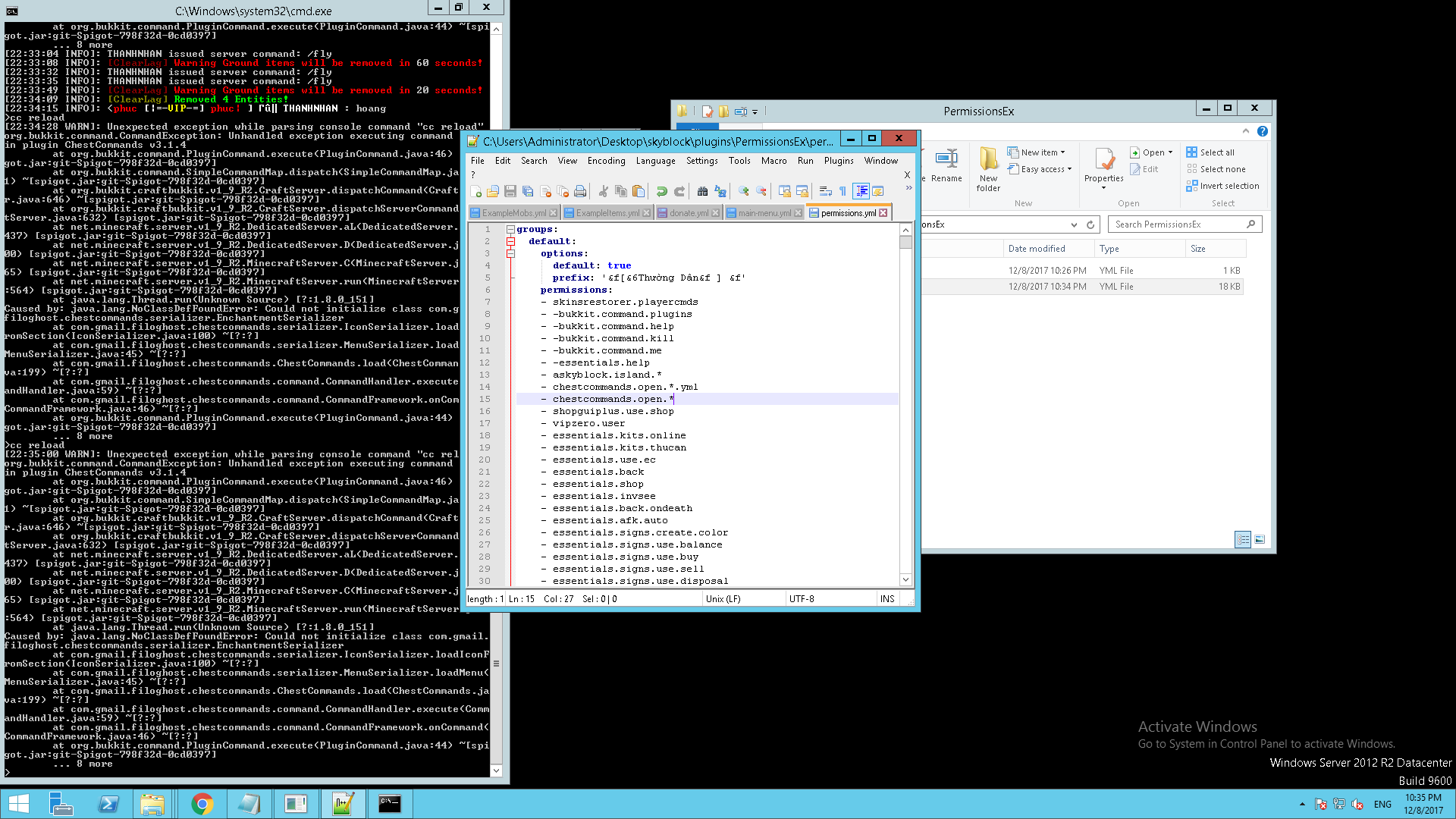Click the Select all button in Explorer ribbon

point(1216,152)
